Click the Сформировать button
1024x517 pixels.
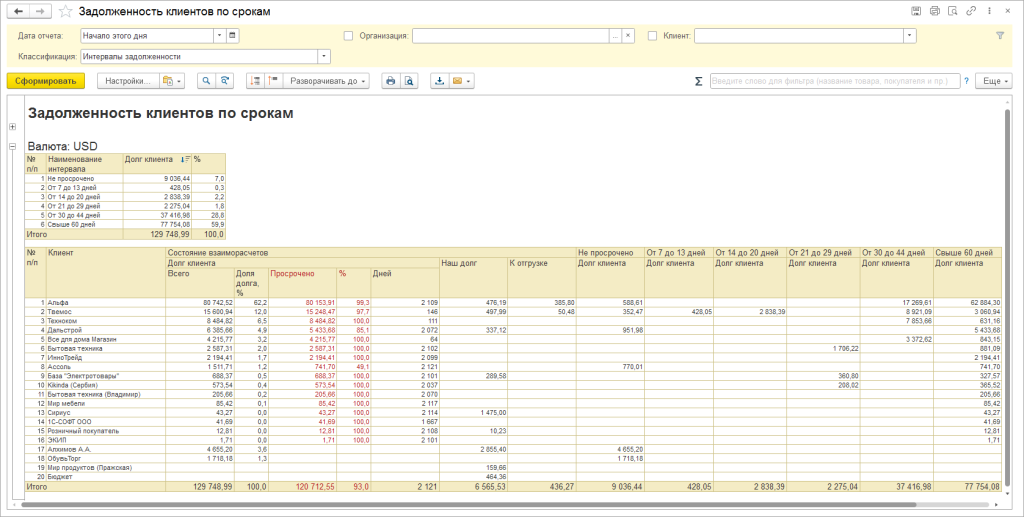[46, 81]
